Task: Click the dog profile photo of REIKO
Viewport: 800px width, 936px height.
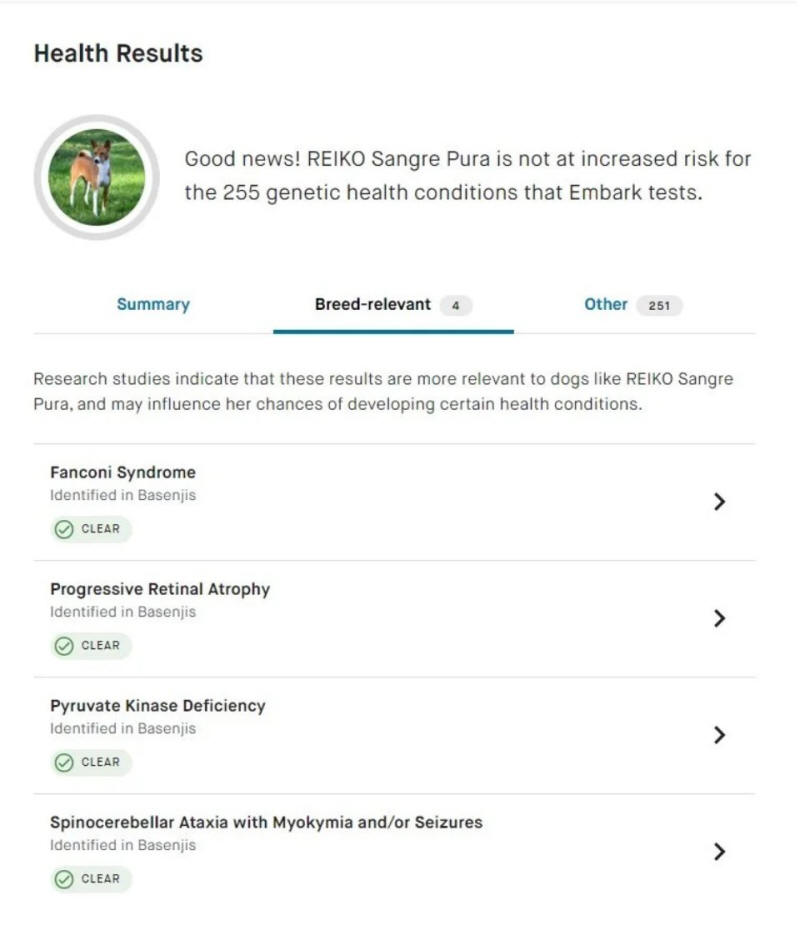Action: coord(97,177)
